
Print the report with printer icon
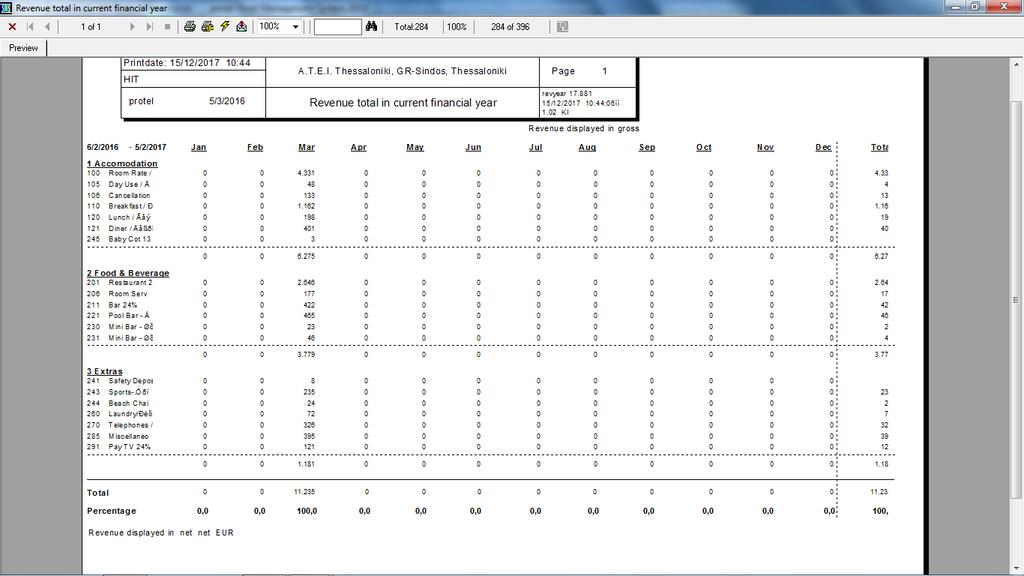(189, 27)
